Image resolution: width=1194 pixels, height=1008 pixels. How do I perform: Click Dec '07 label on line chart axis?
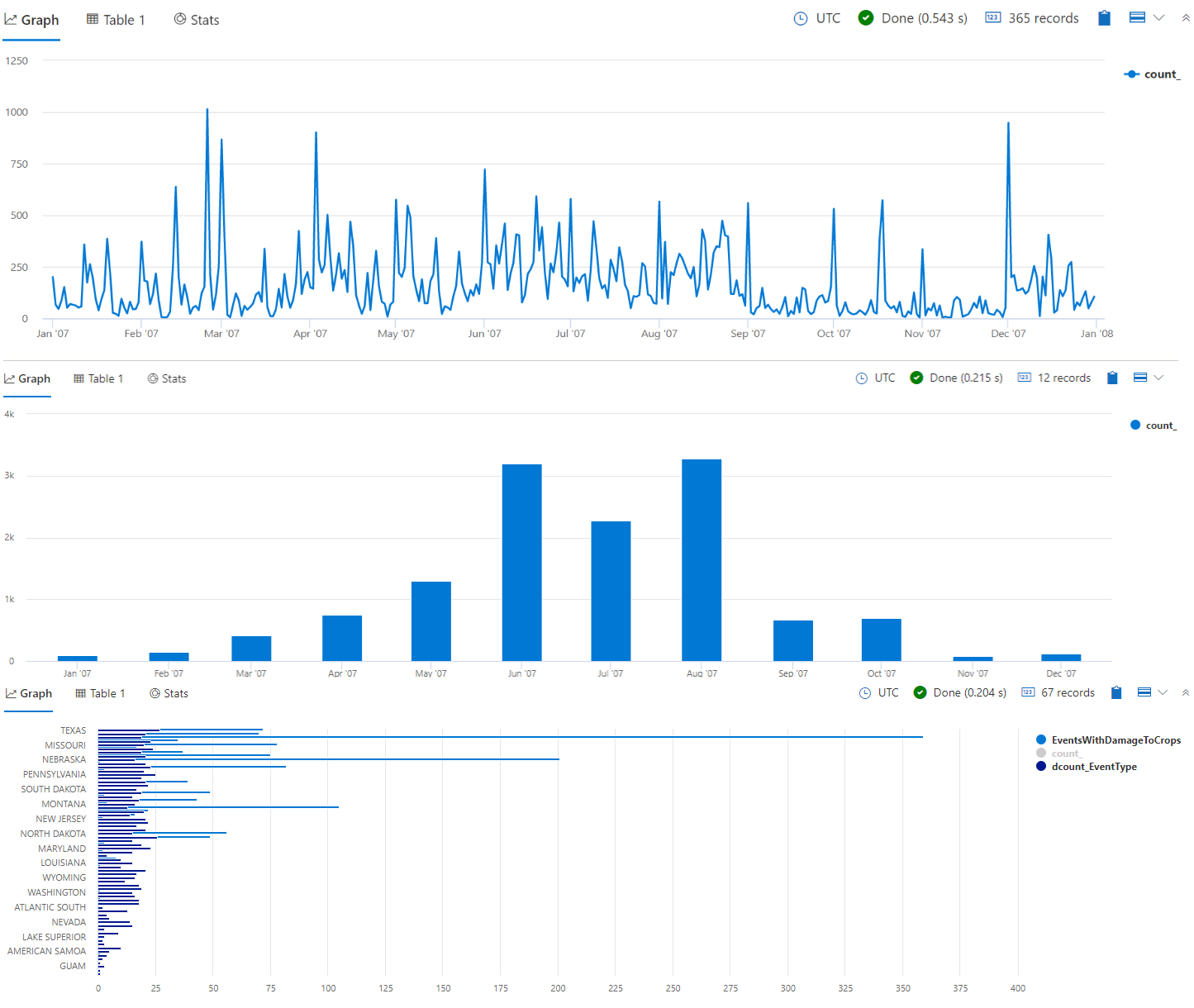click(1008, 334)
